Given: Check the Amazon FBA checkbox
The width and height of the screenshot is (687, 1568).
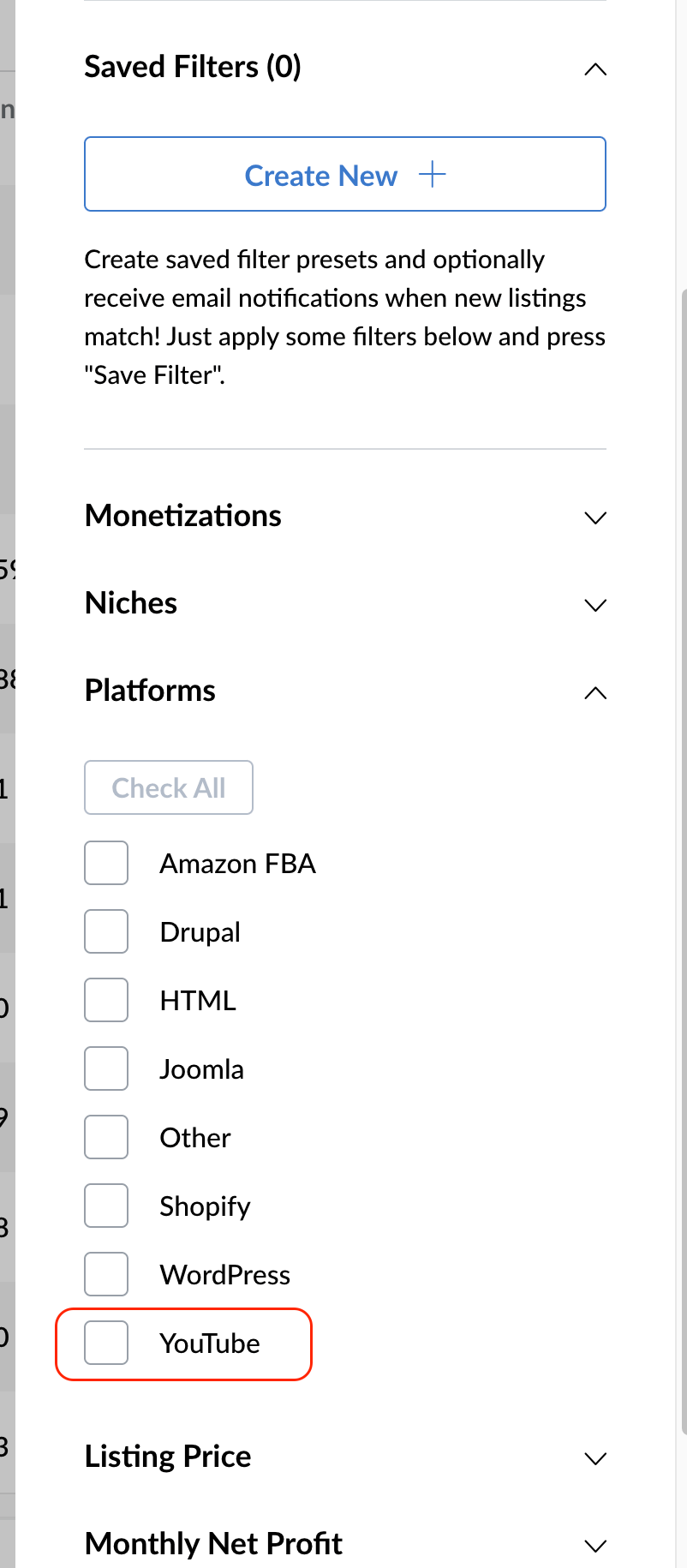Looking at the screenshot, I should click(x=106, y=863).
